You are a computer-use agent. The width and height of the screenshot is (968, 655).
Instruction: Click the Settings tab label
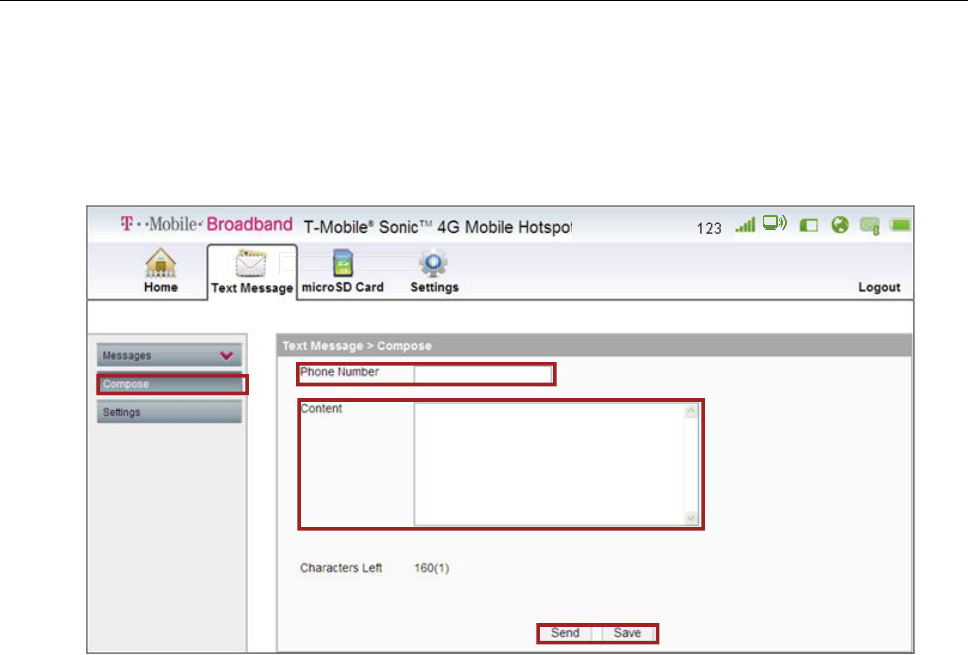click(435, 288)
